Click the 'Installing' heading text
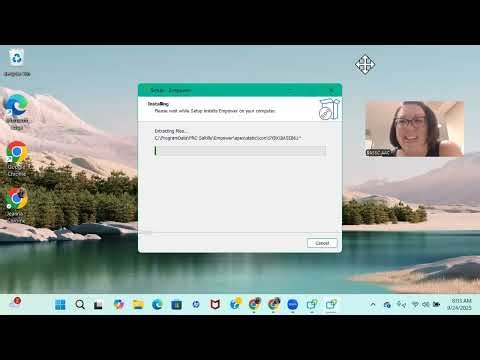480x360 pixels. 158,104
